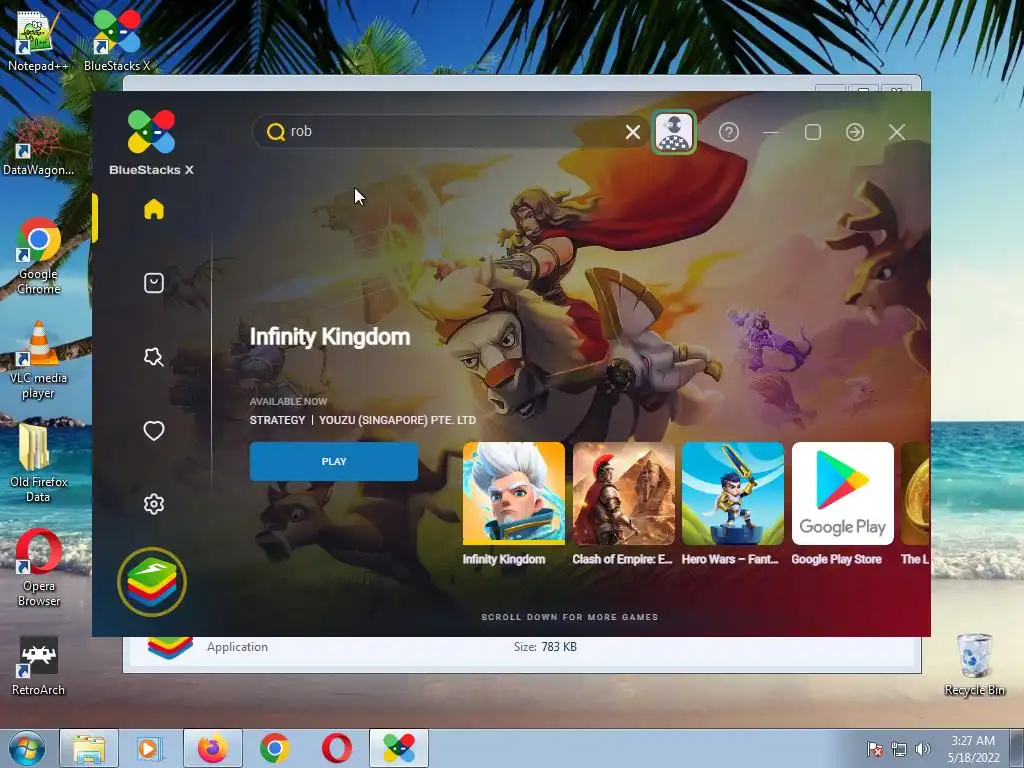The height and width of the screenshot is (768, 1024).
Task: Open the Home tab in BlueStacks sidebar
Action: tap(153, 209)
